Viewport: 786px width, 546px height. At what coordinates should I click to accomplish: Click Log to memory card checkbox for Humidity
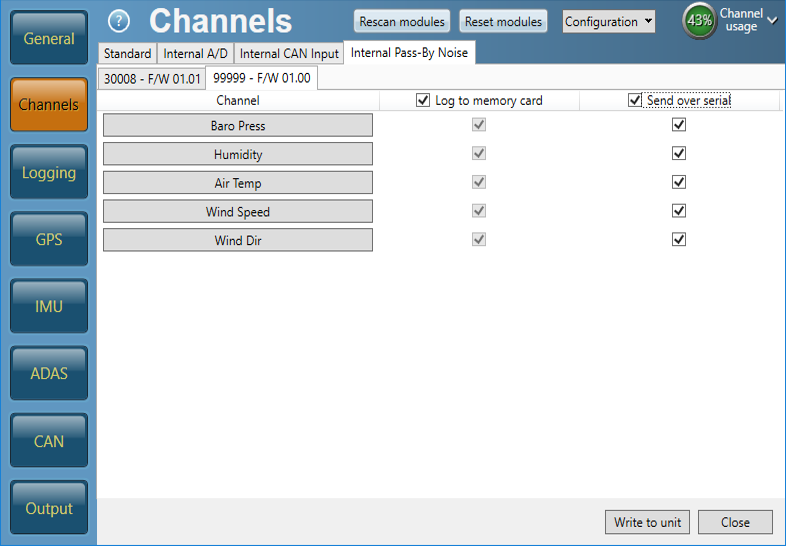(x=479, y=153)
